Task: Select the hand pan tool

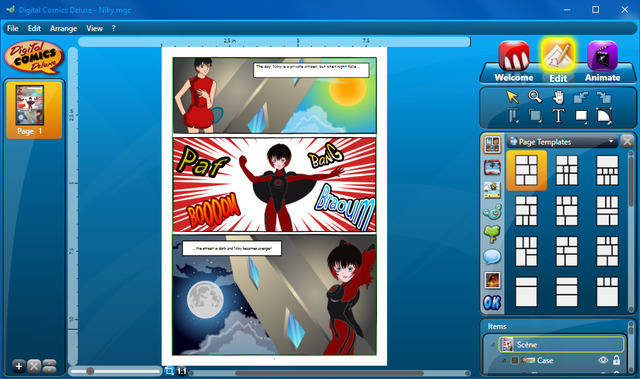Action: pos(558,97)
